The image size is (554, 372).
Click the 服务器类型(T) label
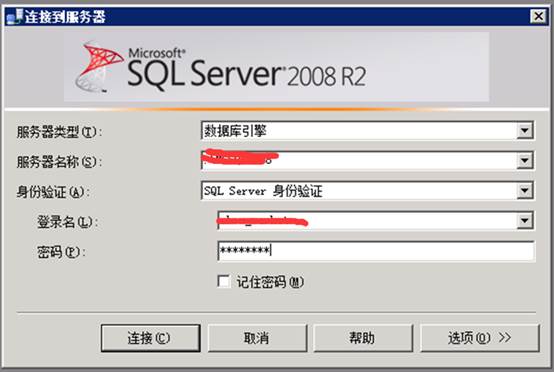[59, 132]
